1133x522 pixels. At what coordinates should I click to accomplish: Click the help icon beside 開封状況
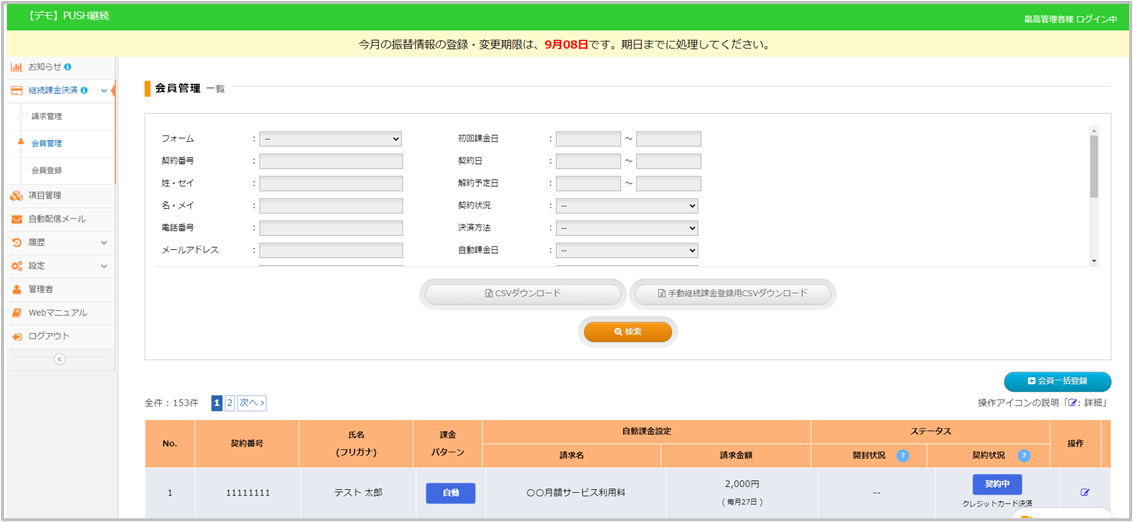pyautogui.click(x=903, y=455)
